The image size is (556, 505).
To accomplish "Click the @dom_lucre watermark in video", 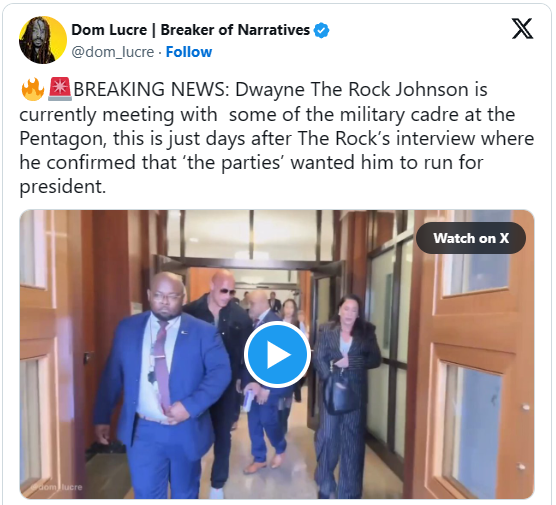I will click(57, 487).
